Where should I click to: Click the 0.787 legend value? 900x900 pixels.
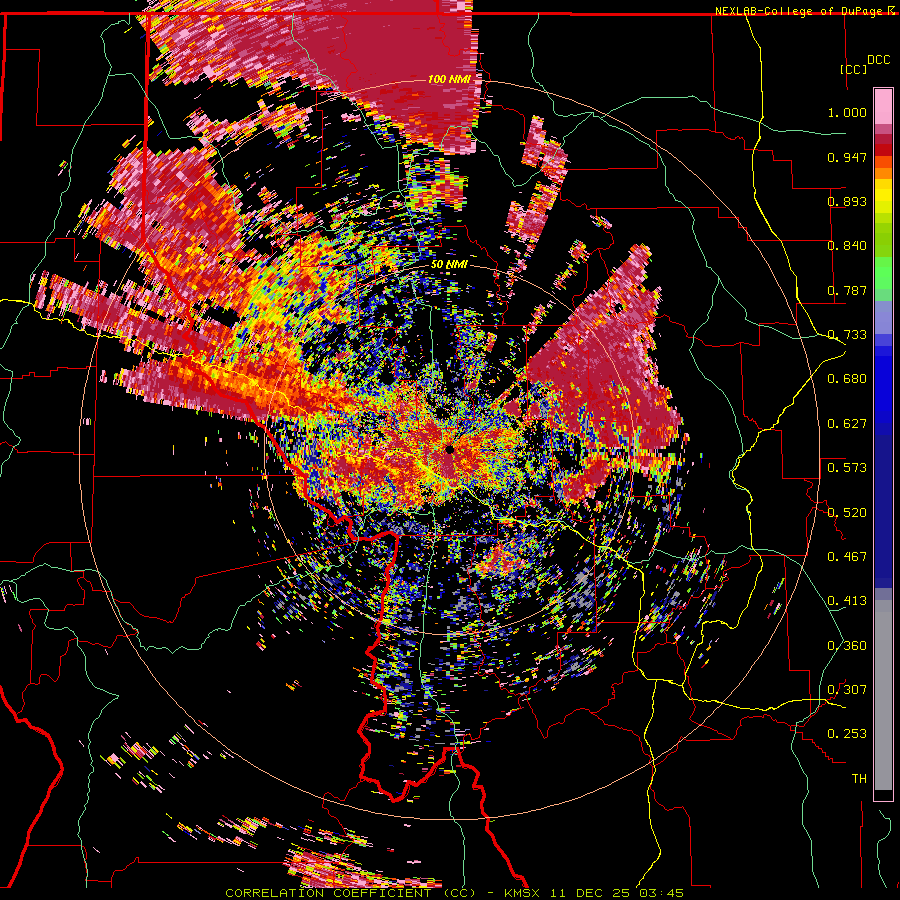click(x=847, y=290)
